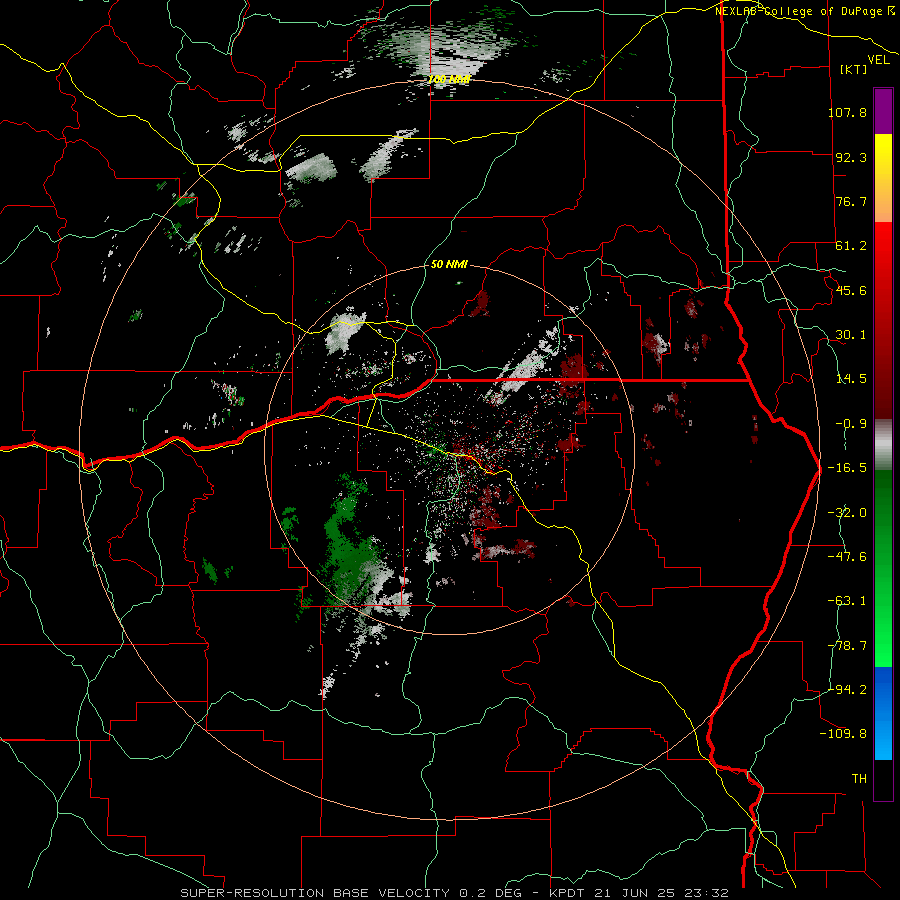Click the [KT] units label
This screenshot has height=900, width=900.
tap(853, 69)
